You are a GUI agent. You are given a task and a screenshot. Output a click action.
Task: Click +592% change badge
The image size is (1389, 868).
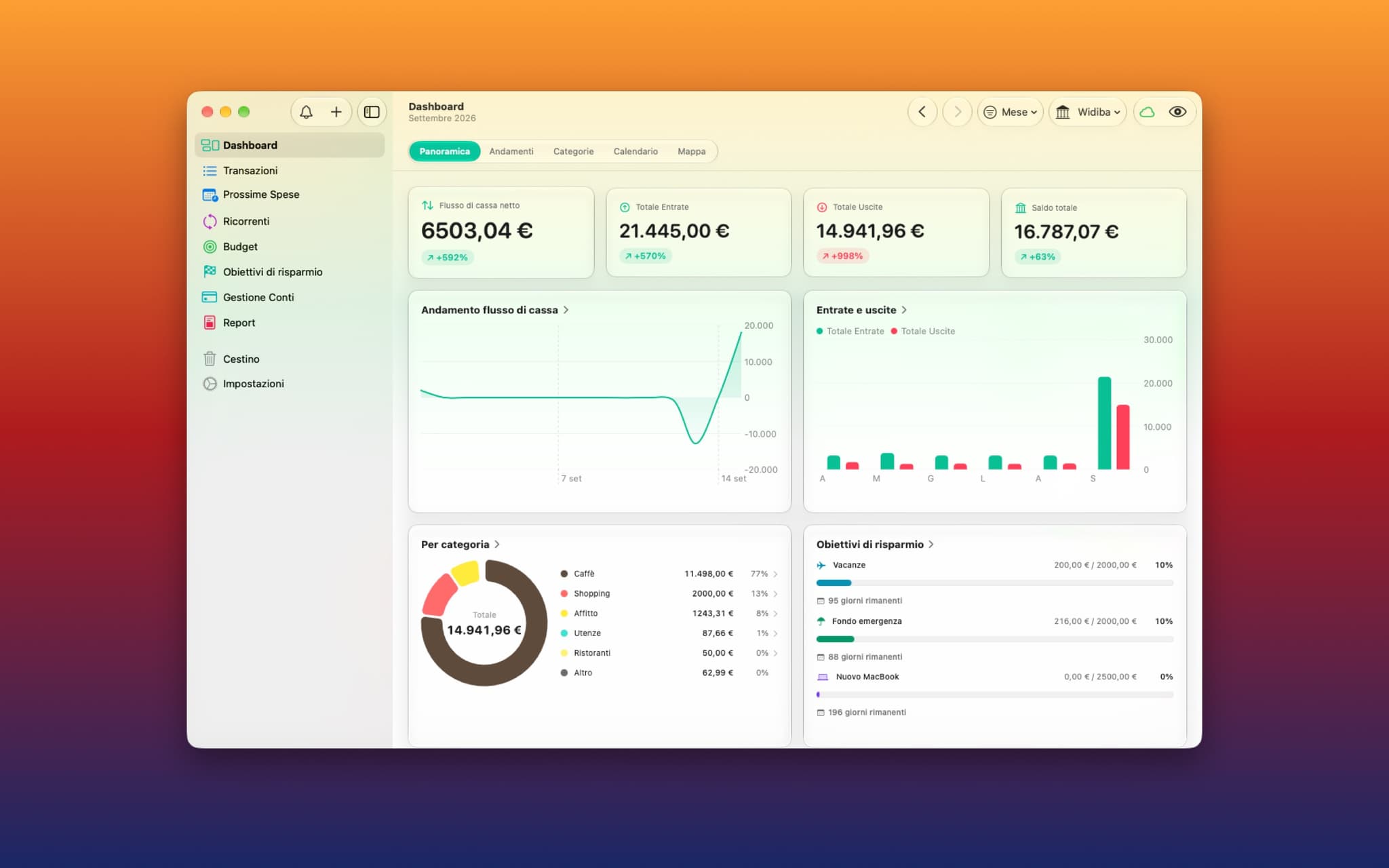coord(448,257)
